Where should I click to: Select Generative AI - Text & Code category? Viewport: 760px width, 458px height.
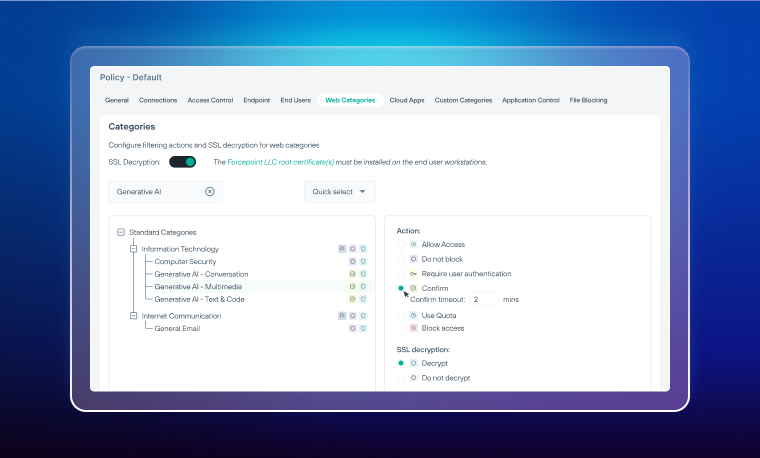(199, 299)
